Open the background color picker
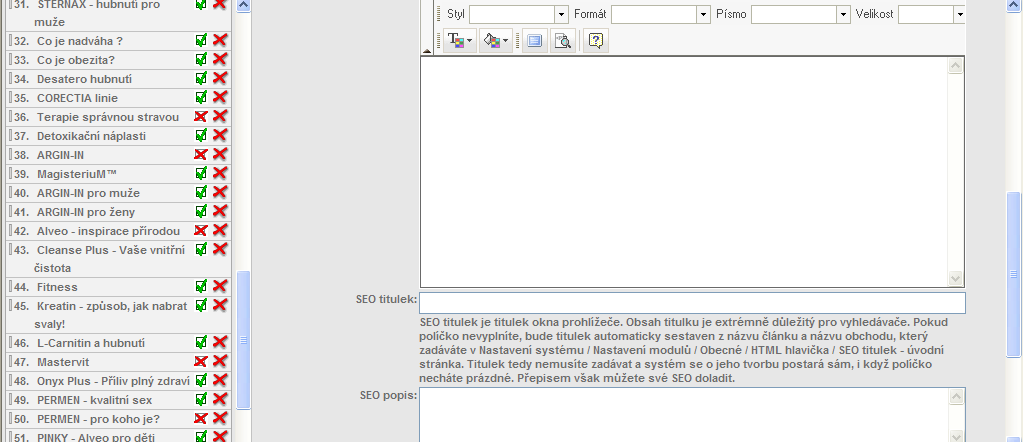Image resolution: width=1024 pixels, height=442 pixels. pyautogui.click(x=496, y=40)
